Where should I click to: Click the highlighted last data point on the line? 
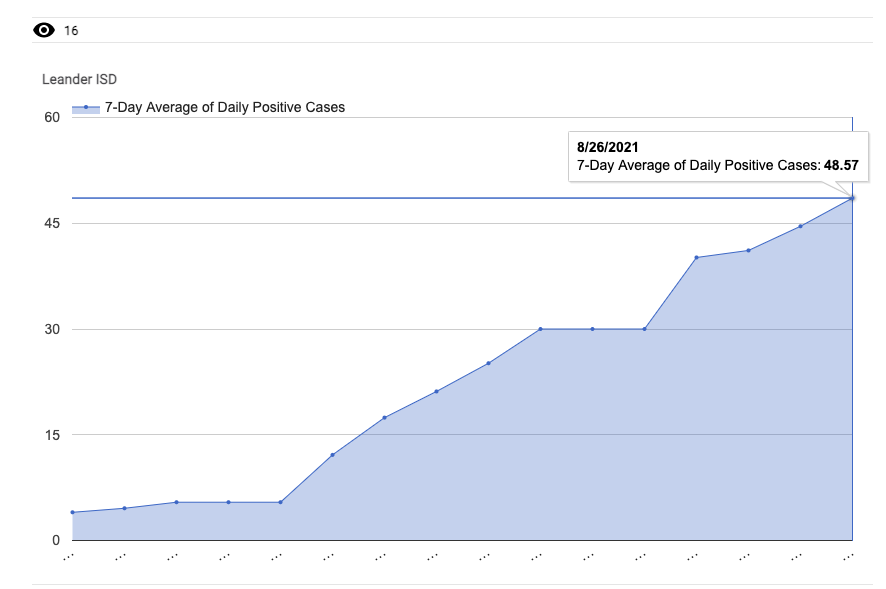tap(852, 198)
